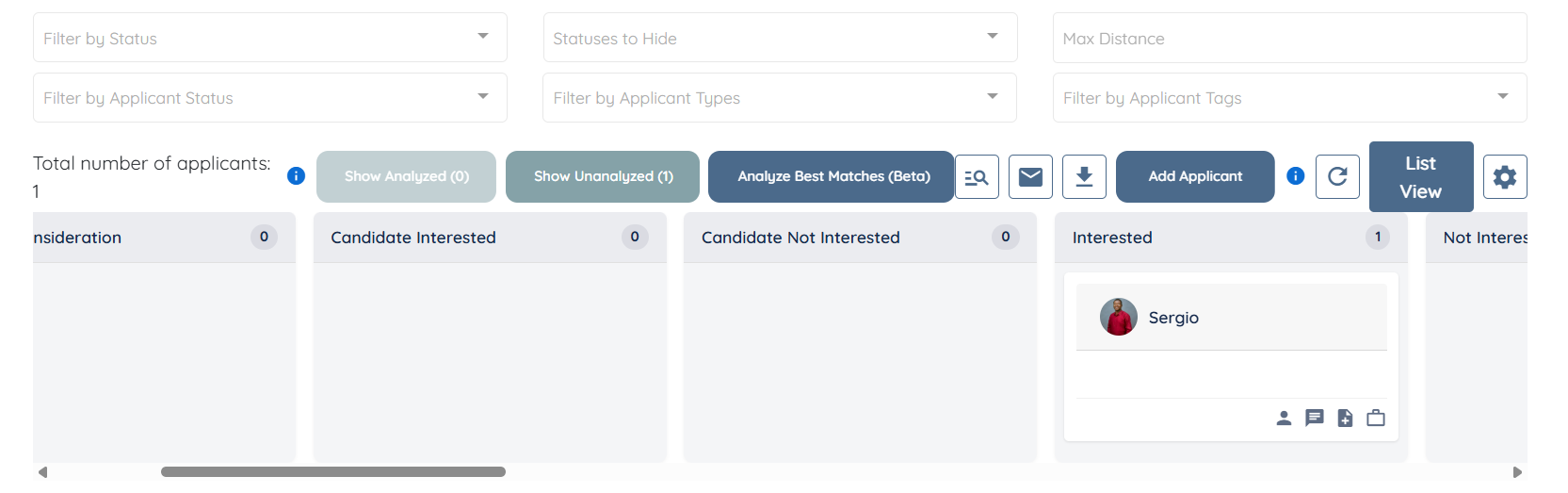Click the Max Distance input field
1568x493 pixels.
[x=1289, y=39]
